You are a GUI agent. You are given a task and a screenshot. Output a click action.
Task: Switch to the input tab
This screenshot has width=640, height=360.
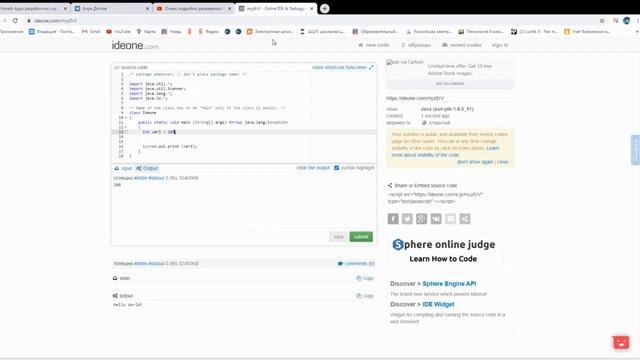click(x=123, y=168)
